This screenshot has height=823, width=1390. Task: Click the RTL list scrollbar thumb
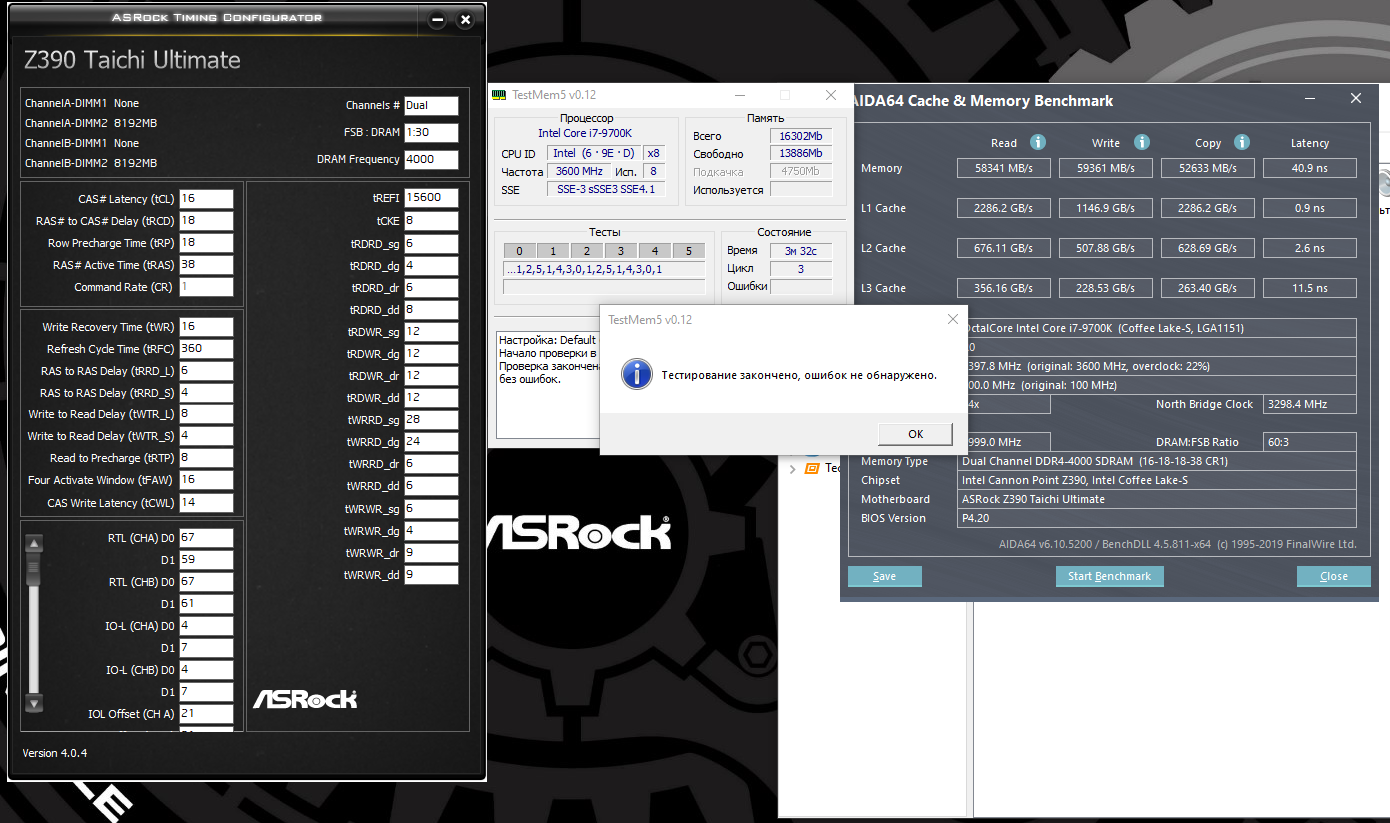tap(34, 567)
